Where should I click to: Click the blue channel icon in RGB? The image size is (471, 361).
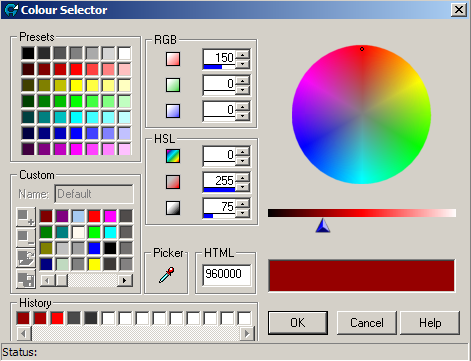click(173, 111)
